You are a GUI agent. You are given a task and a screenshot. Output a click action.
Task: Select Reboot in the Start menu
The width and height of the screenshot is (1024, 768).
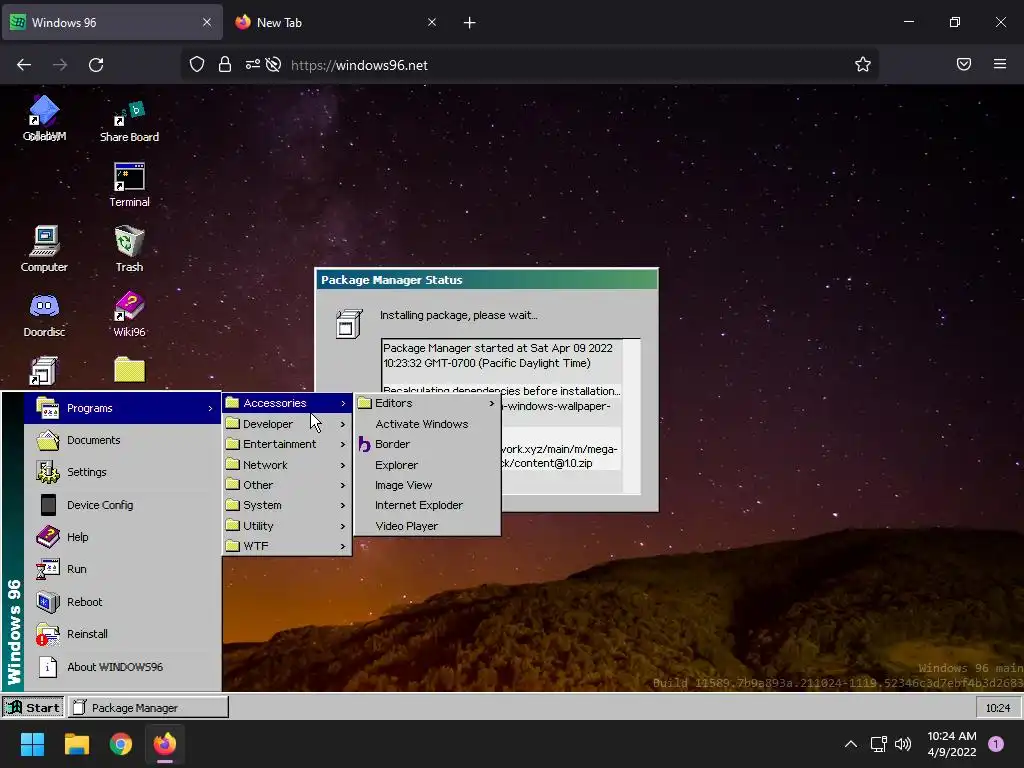pyautogui.click(x=123, y=601)
